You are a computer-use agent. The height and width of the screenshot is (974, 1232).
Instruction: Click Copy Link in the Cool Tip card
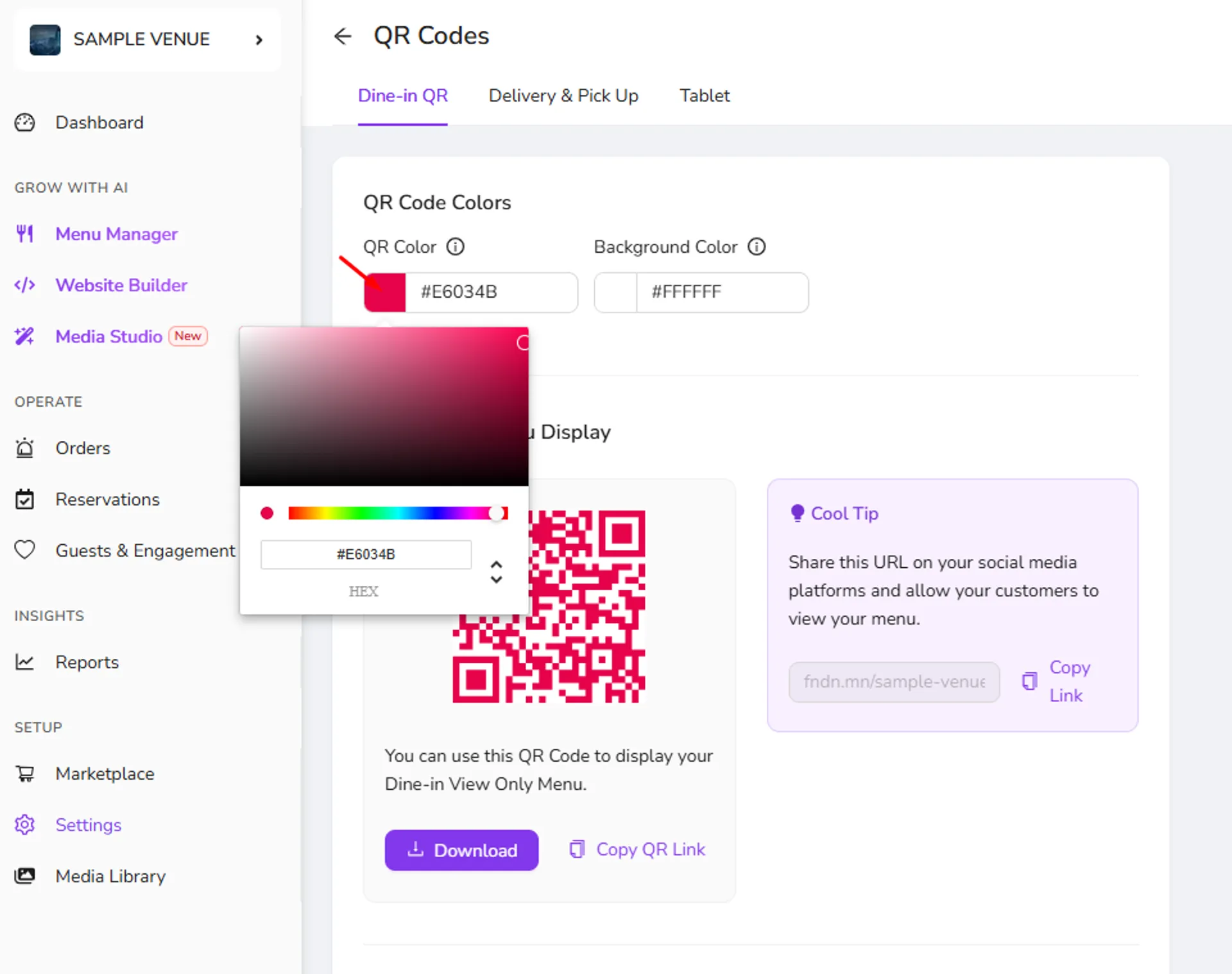click(1070, 681)
